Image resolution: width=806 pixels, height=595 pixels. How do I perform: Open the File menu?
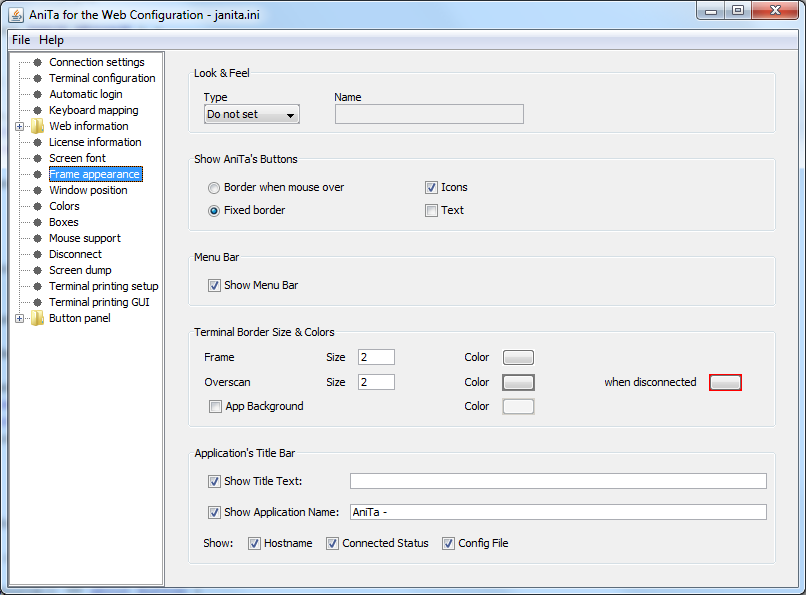tap(21, 40)
